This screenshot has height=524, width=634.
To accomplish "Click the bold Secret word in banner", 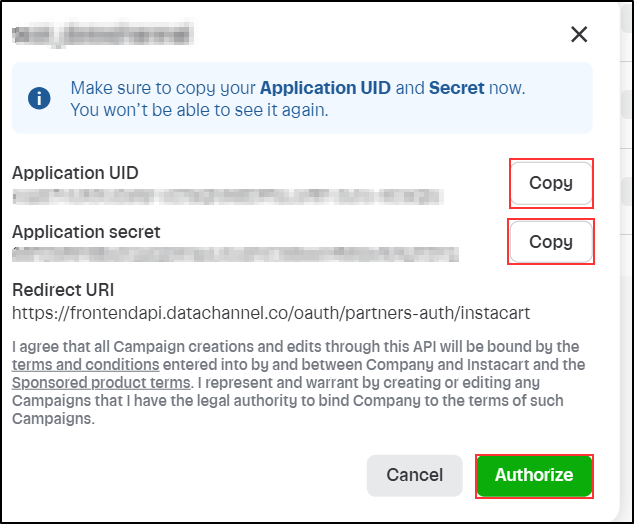I will point(456,88).
